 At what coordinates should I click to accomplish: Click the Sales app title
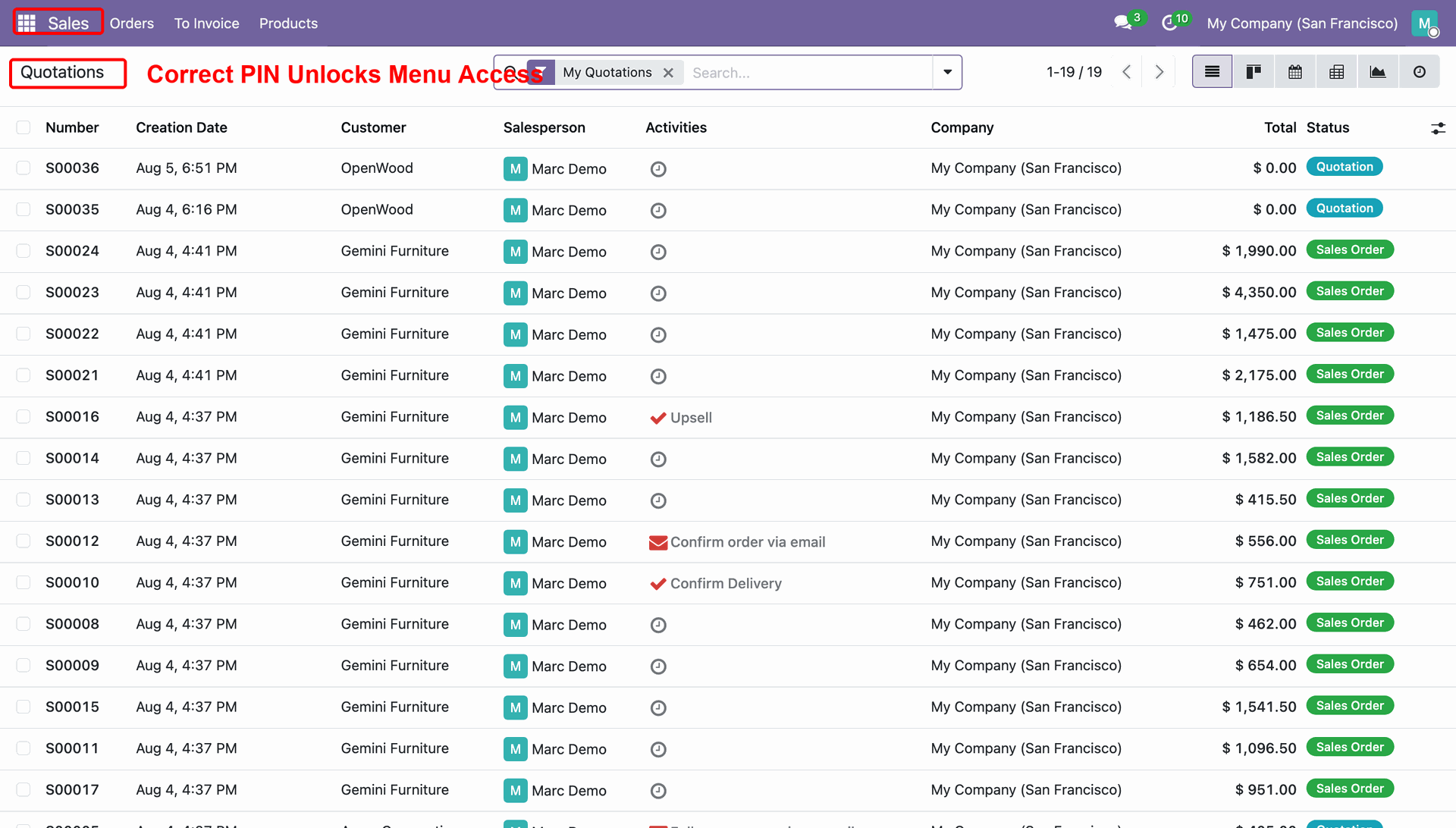68,24
